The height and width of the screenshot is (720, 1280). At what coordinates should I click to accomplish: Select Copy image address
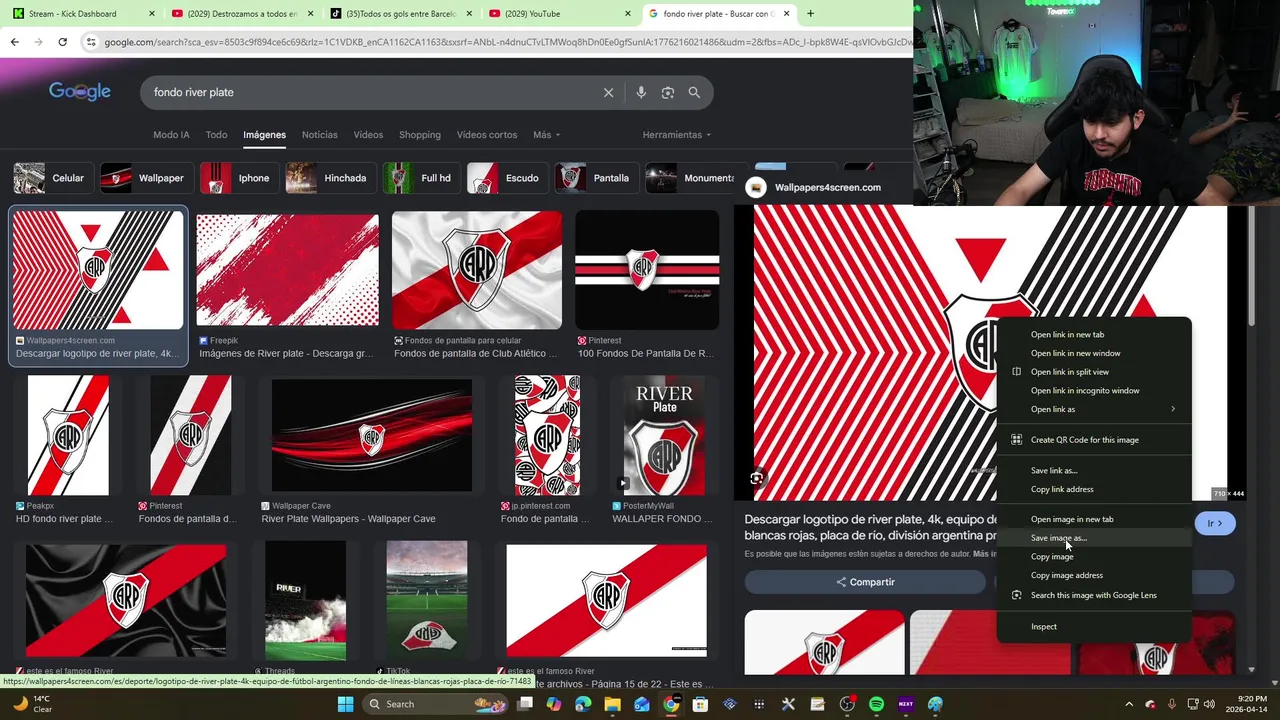point(1094,575)
